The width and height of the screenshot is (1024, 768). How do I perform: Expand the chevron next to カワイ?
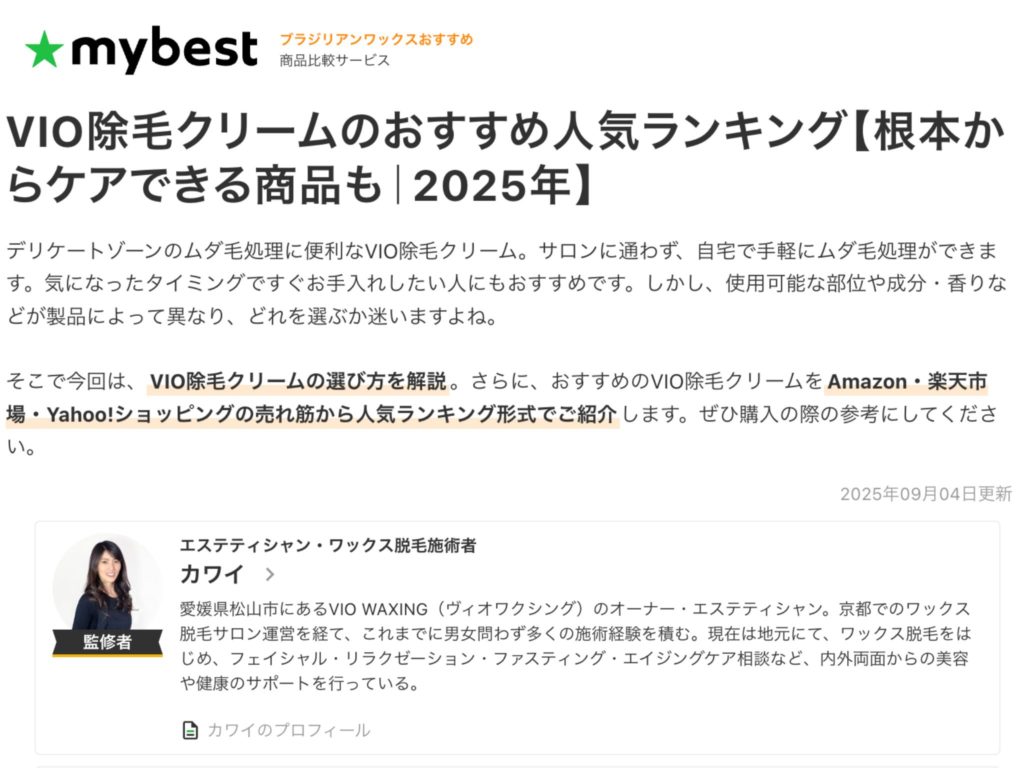[x=269, y=574]
